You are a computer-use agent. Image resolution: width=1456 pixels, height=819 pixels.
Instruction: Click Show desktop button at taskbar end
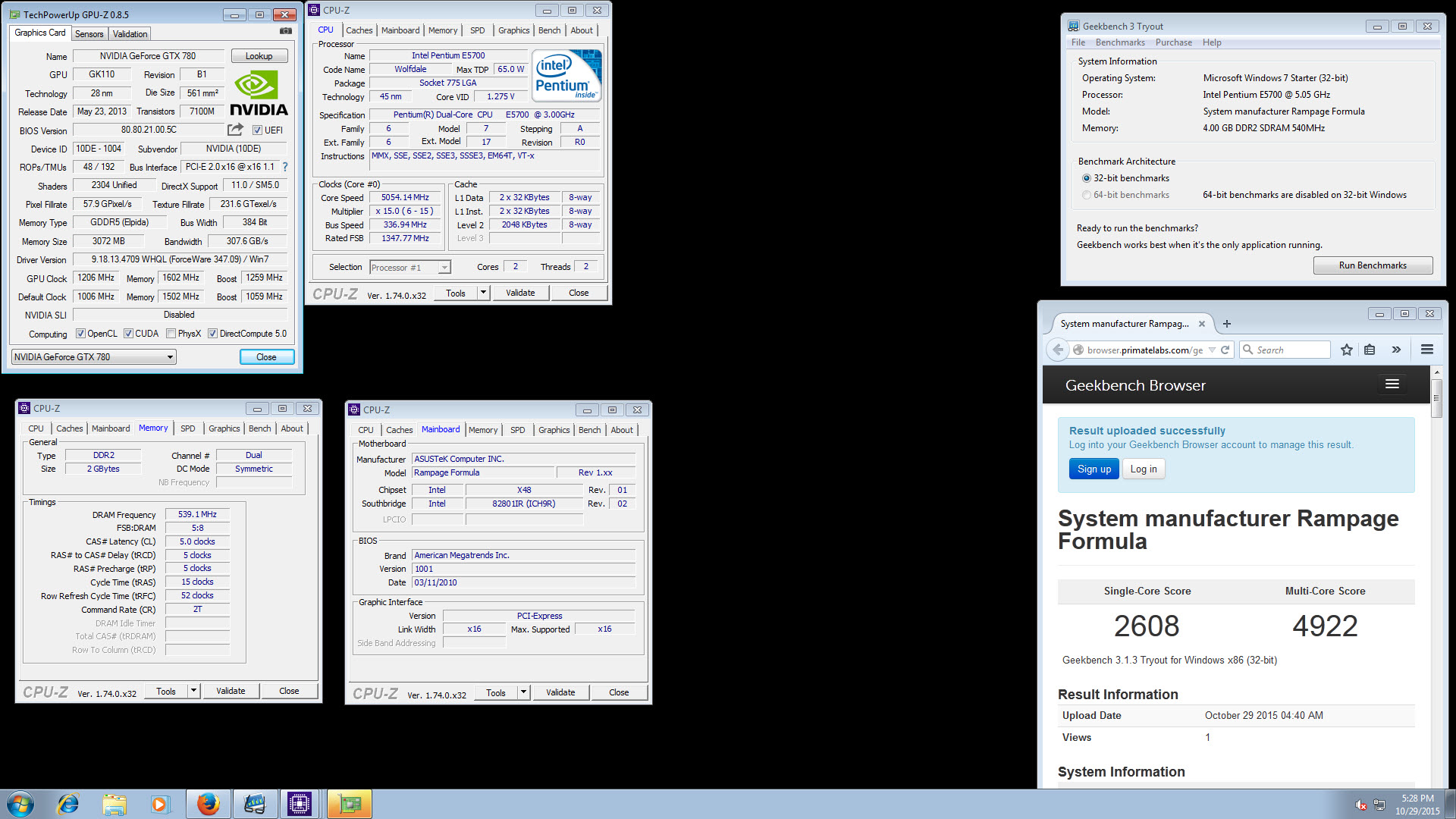[1450, 804]
